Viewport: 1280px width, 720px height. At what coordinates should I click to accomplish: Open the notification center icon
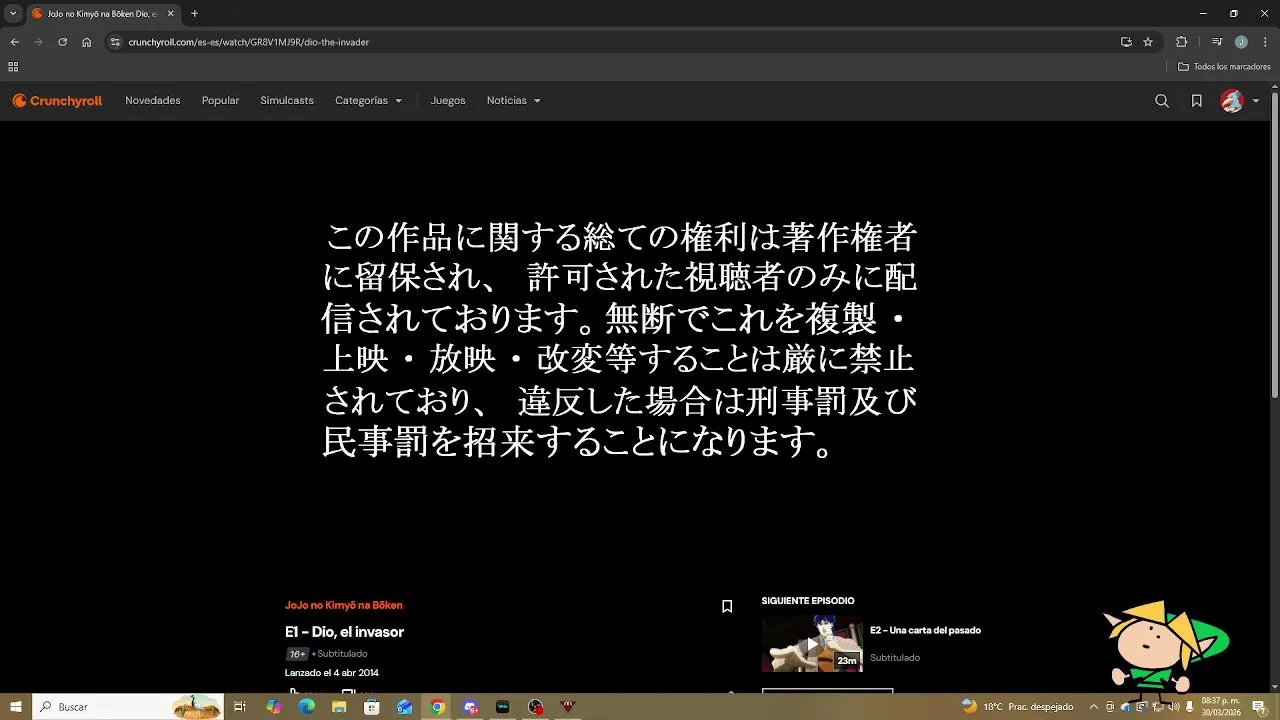point(1259,707)
